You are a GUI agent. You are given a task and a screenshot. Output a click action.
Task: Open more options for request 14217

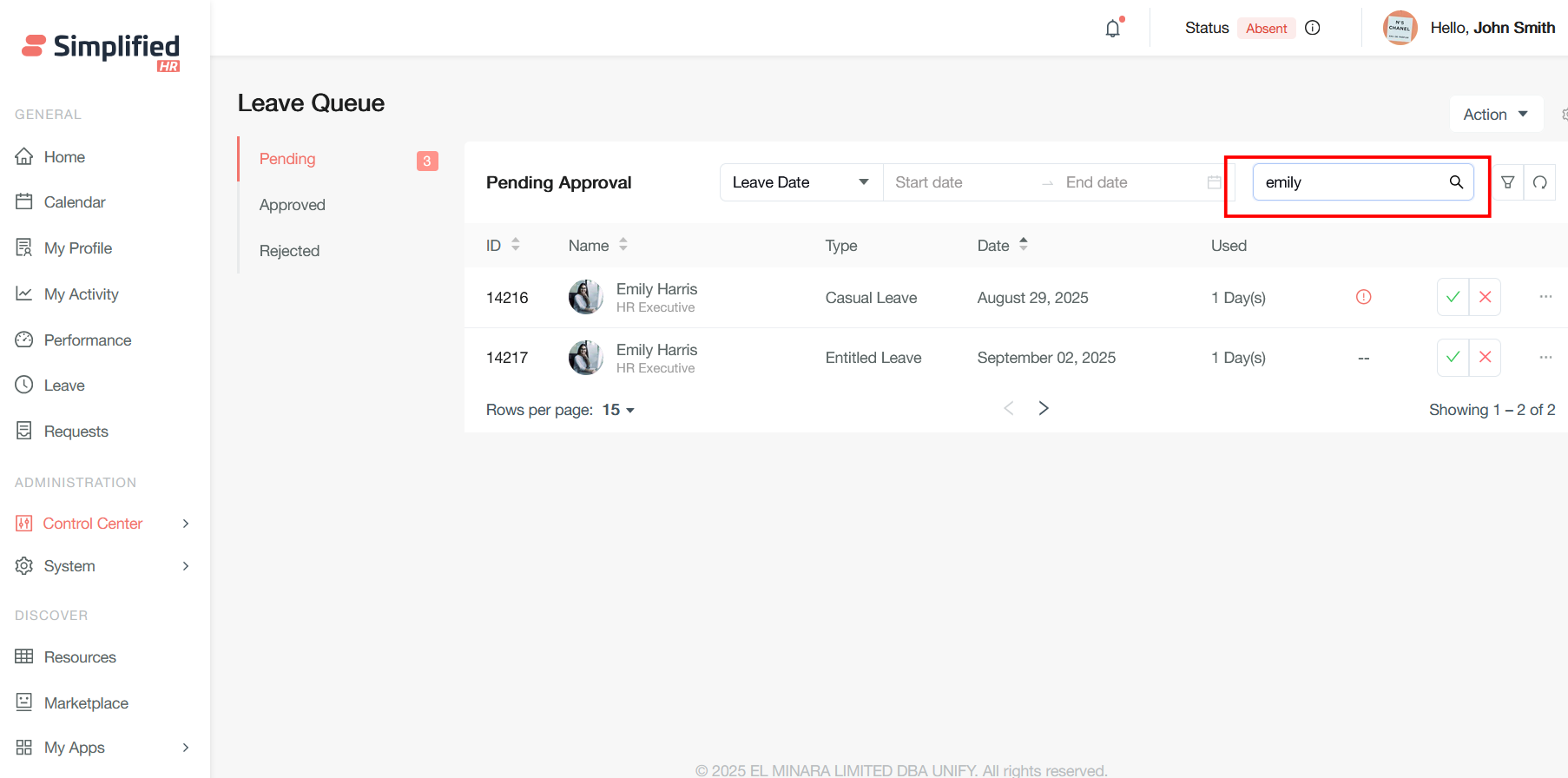(x=1545, y=357)
